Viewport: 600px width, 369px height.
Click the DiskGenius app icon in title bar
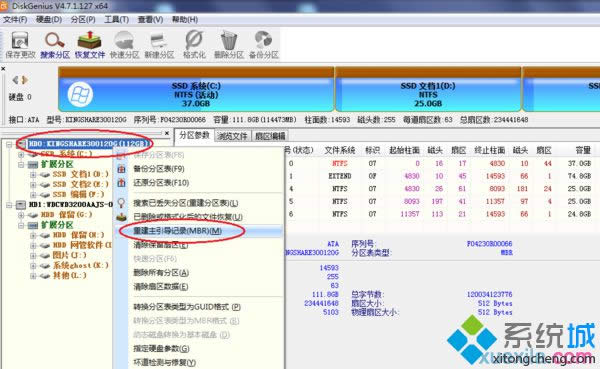click(4, 6)
